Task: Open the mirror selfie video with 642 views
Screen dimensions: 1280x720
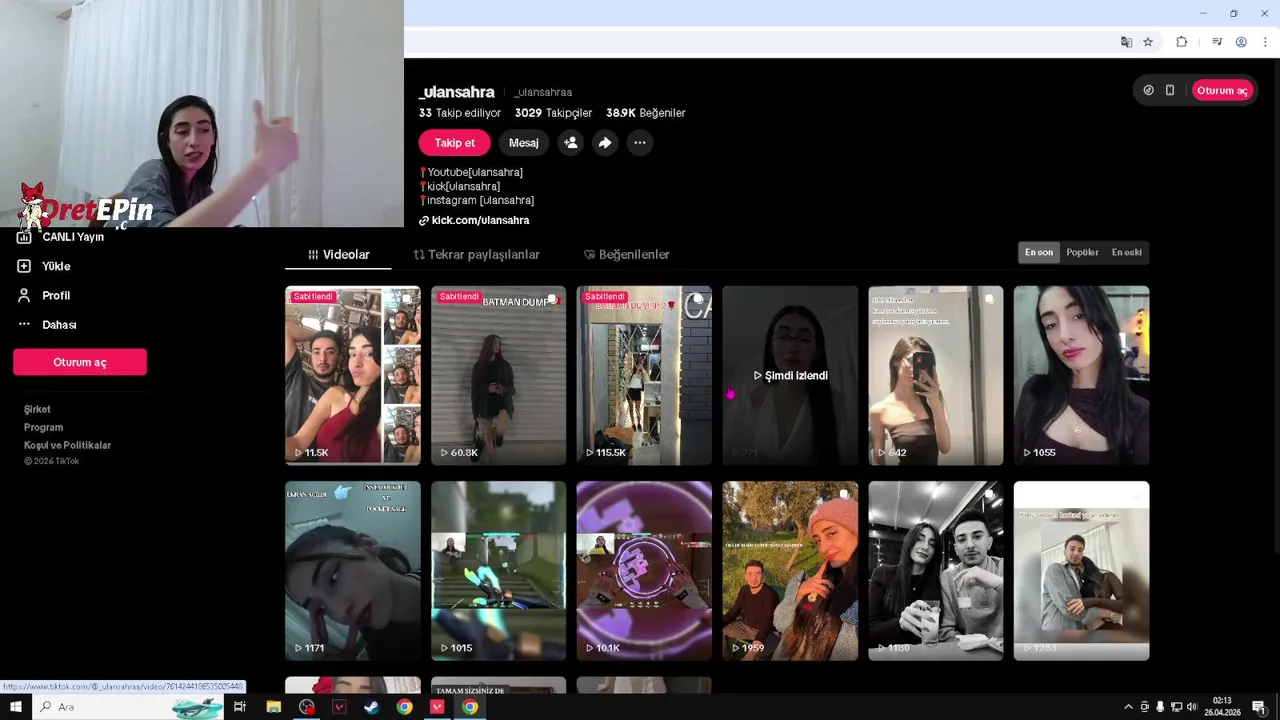Action: tap(935, 375)
